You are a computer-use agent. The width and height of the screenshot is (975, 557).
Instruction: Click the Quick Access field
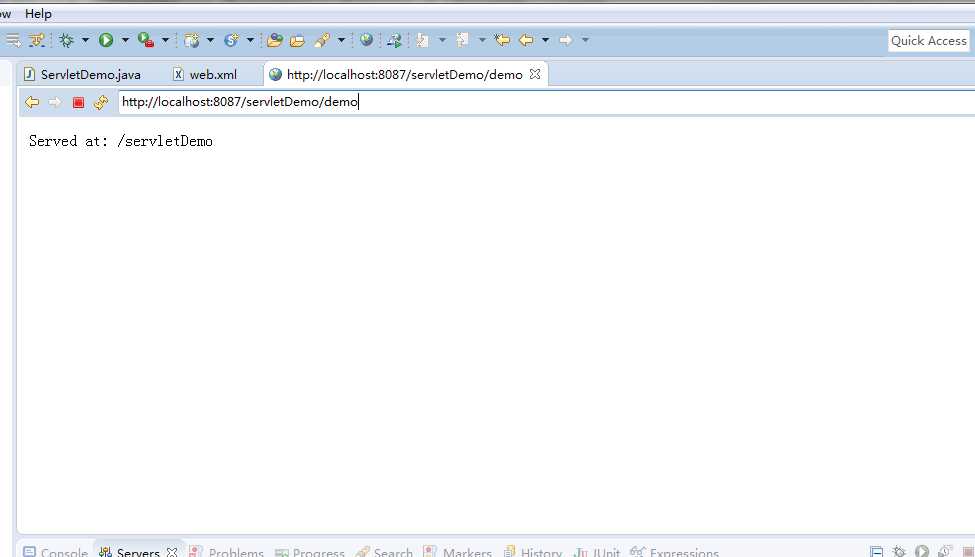point(928,40)
